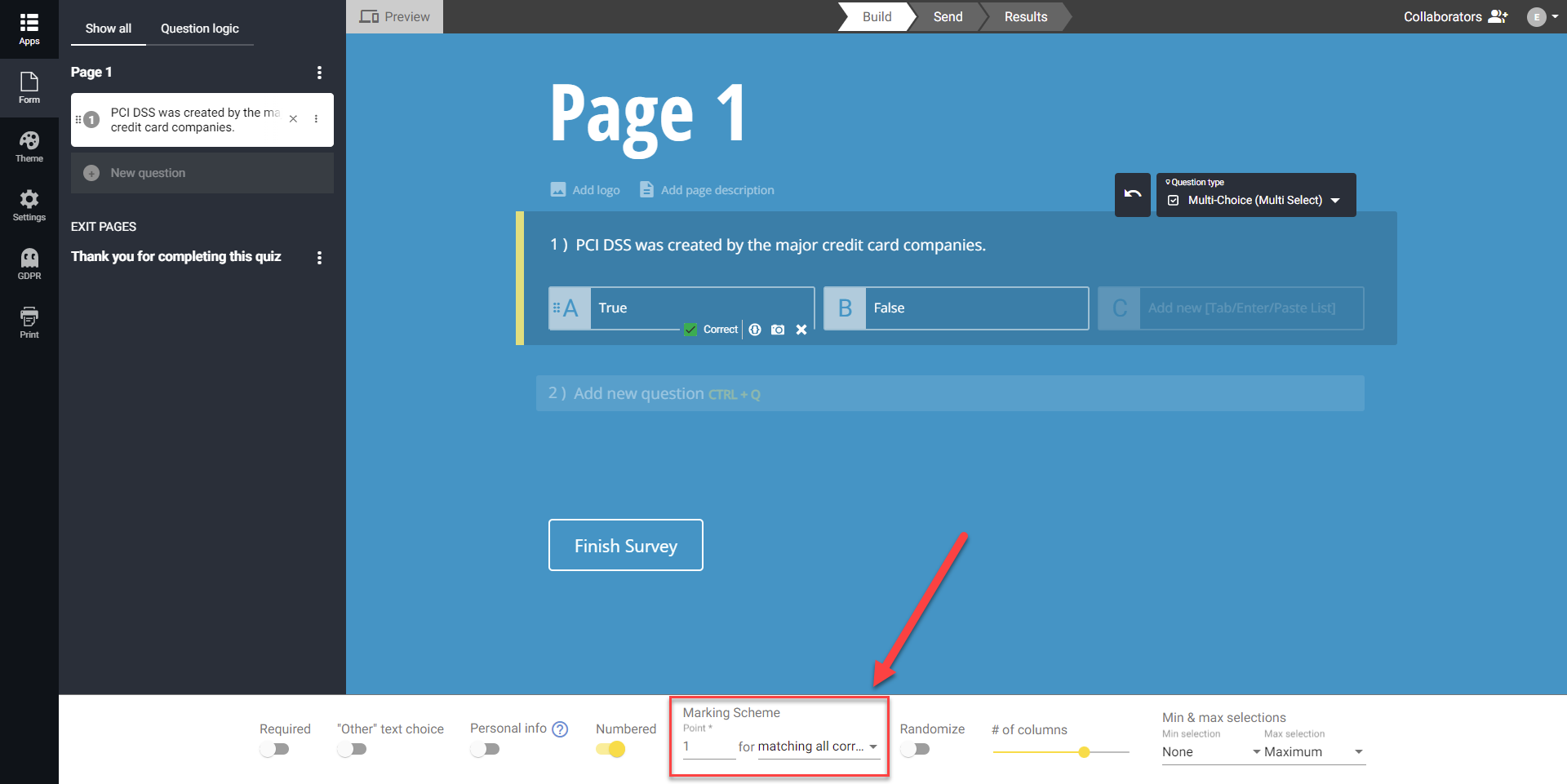
Task: Click the undo arrow button
Action: (1133, 194)
